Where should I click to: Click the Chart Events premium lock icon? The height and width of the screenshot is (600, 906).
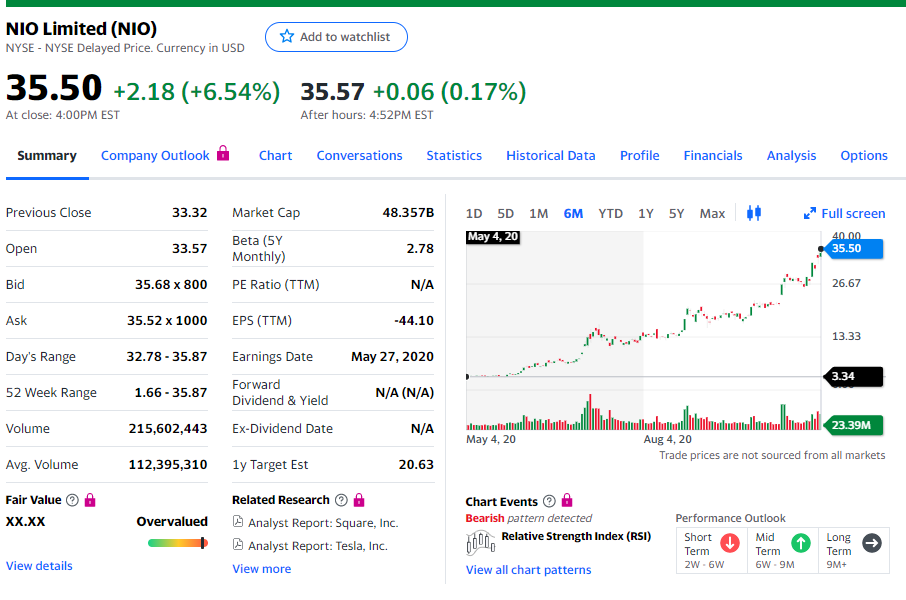point(566,501)
